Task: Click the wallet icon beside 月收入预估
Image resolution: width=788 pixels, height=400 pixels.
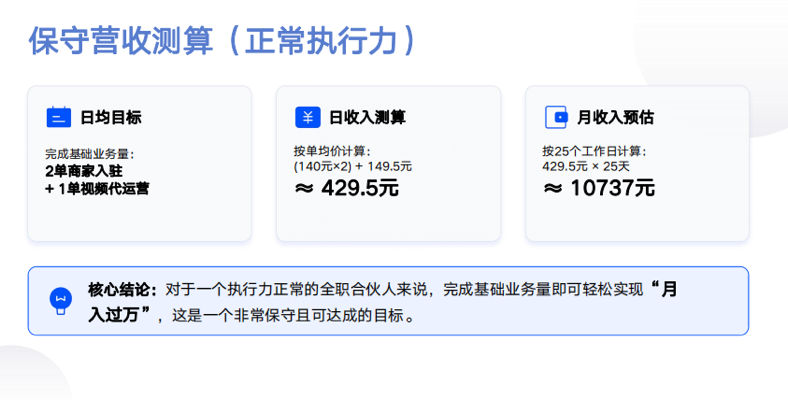Action: tap(556, 117)
